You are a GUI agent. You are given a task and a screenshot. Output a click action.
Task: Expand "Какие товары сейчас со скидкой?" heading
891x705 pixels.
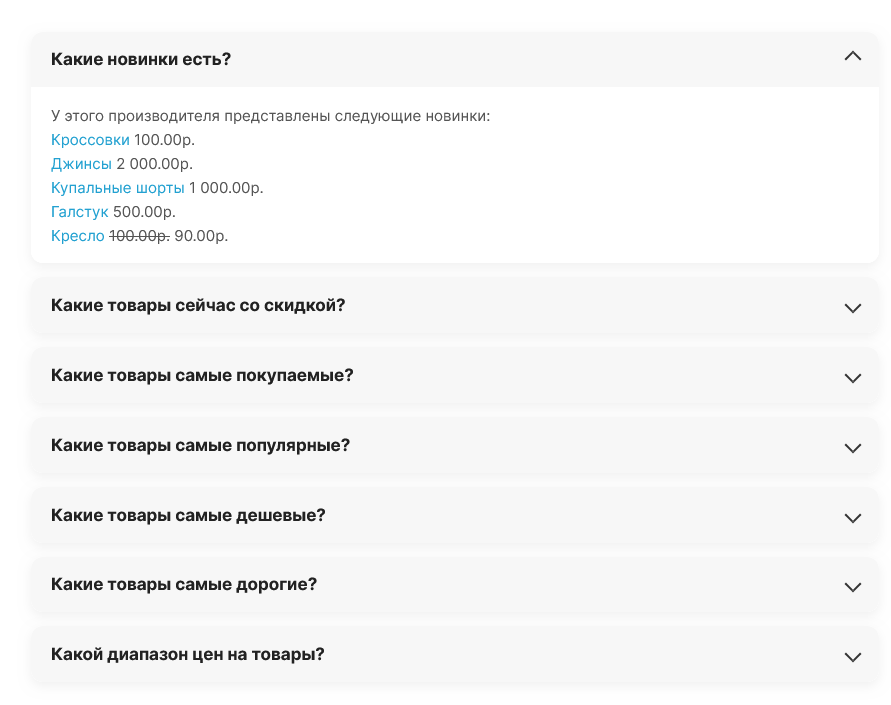pos(198,305)
